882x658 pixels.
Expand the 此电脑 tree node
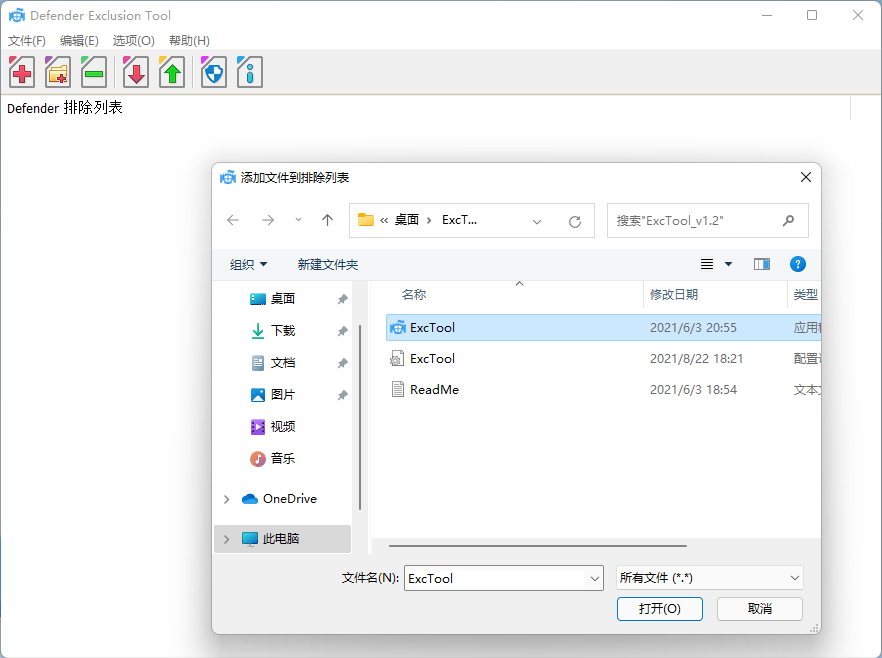pos(227,539)
